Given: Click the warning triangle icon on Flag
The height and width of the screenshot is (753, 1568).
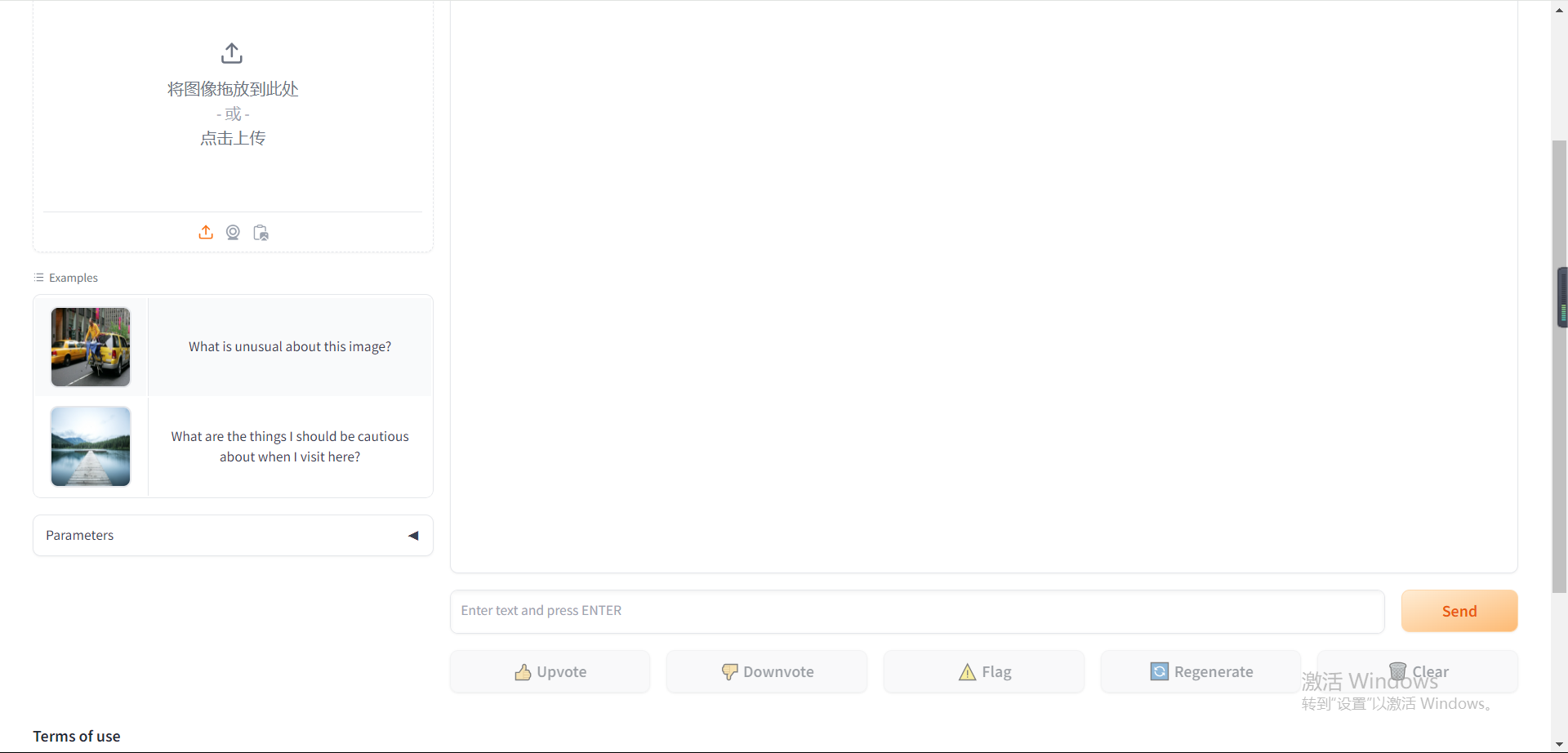Looking at the screenshot, I should (x=967, y=671).
